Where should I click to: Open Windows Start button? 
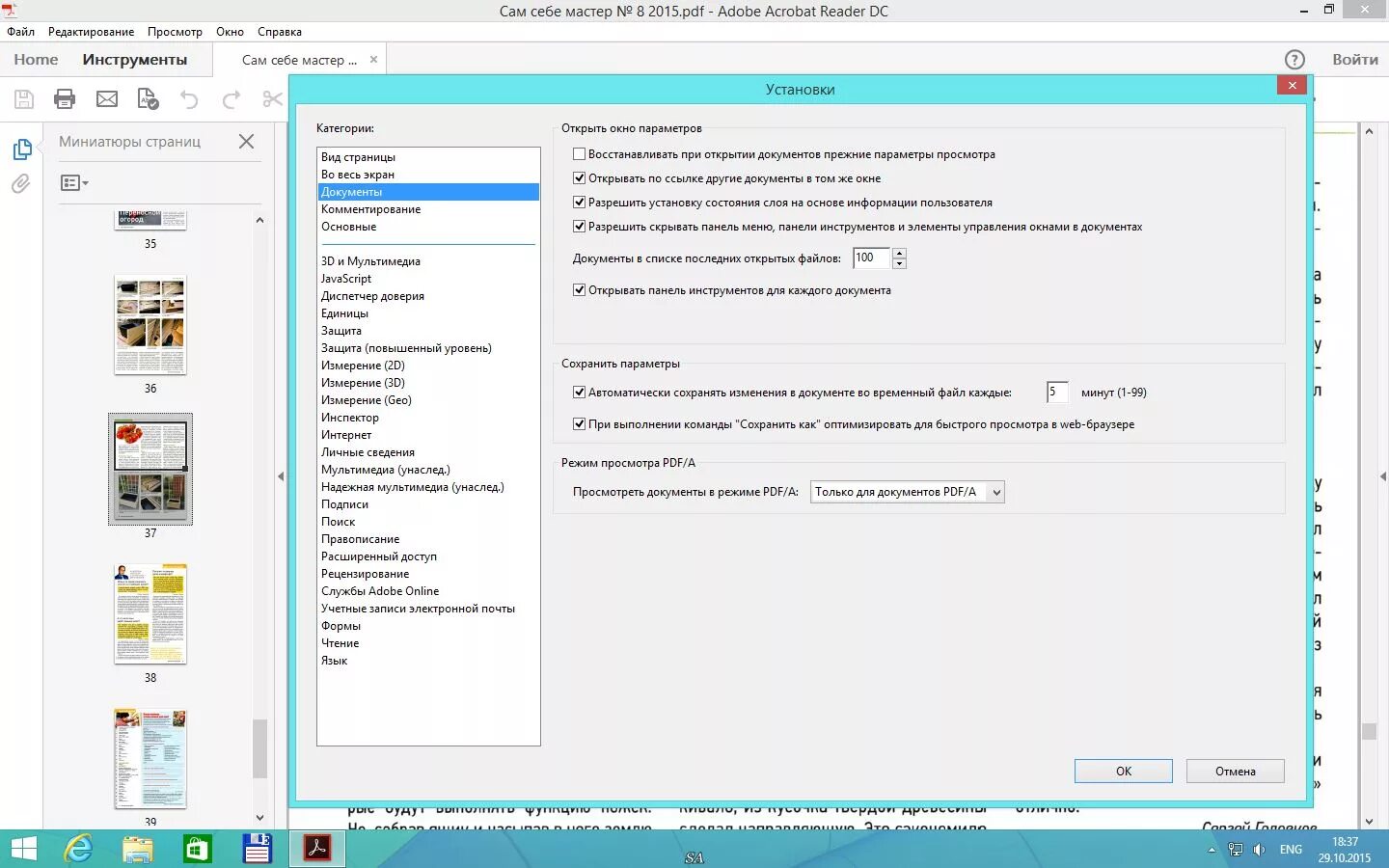coord(22,849)
